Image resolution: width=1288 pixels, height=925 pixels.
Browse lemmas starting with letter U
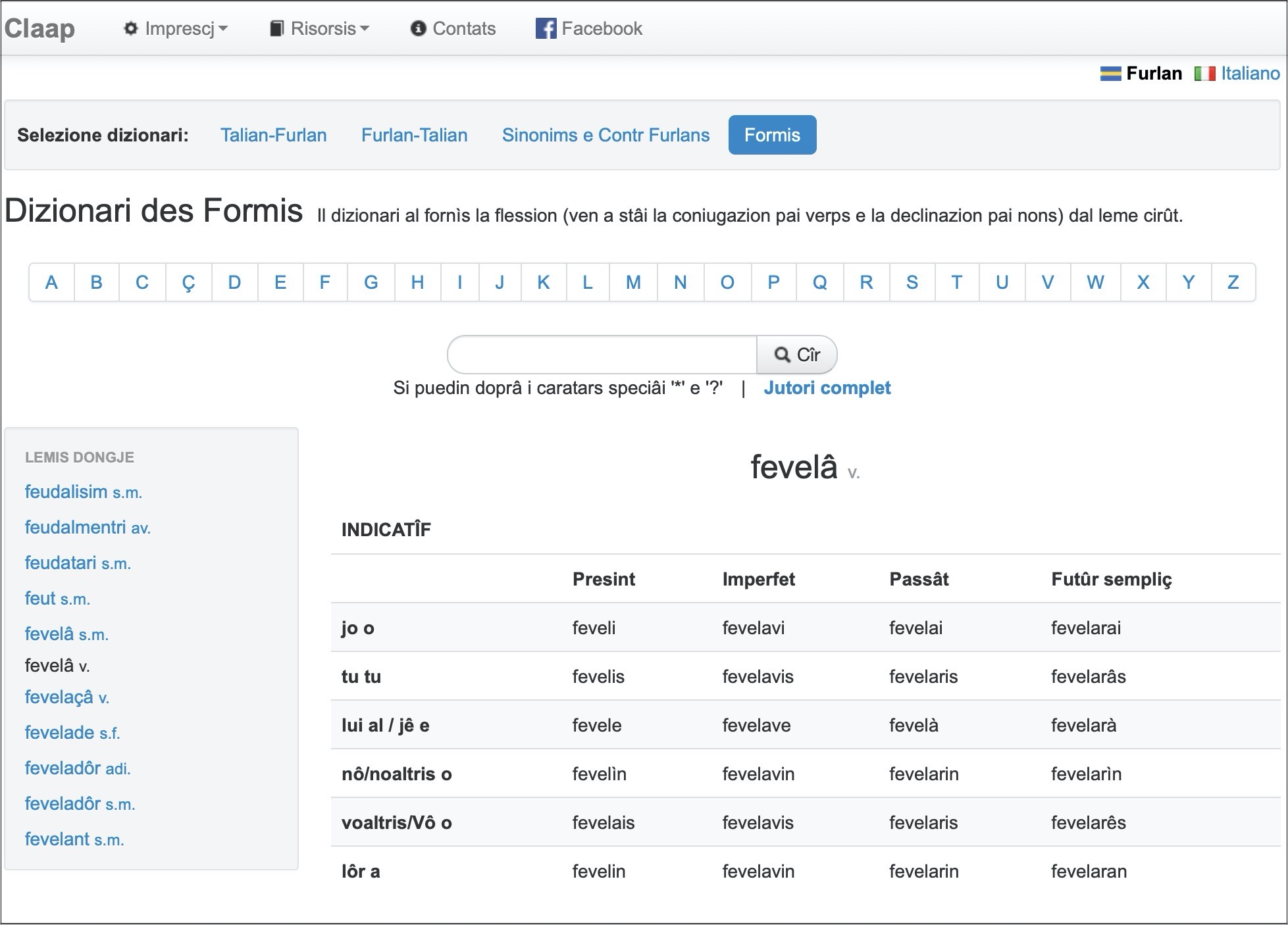point(1002,282)
